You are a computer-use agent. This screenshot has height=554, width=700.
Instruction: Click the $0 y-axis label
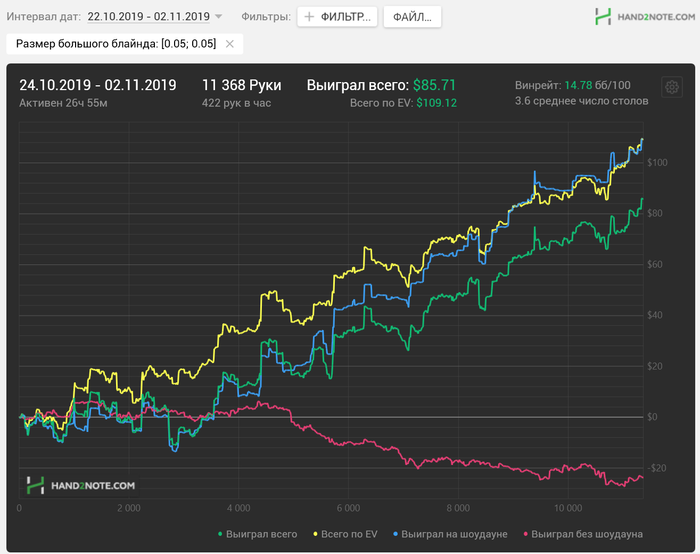pos(652,417)
